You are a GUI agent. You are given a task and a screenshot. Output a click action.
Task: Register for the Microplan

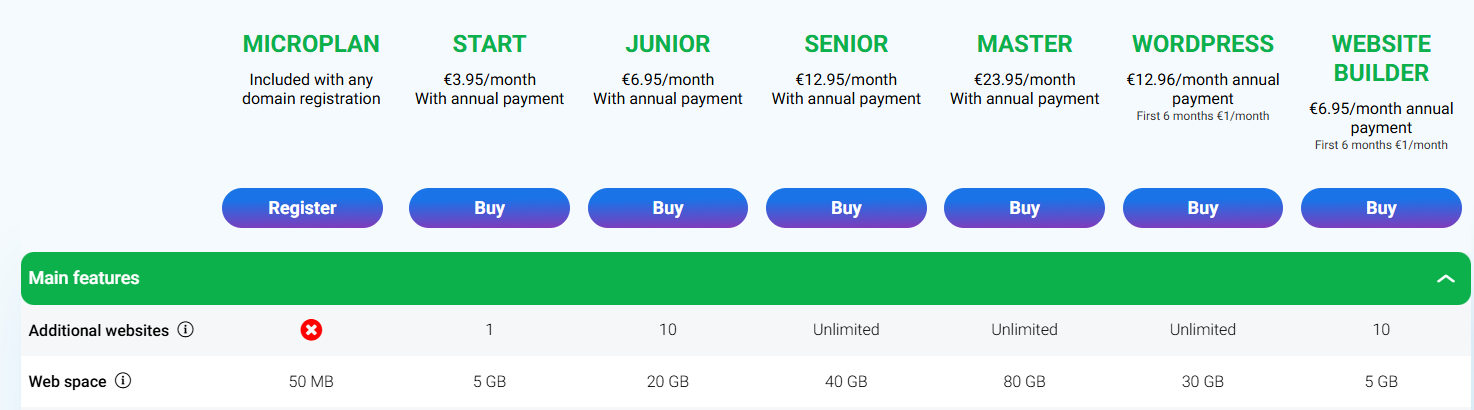pos(302,208)
